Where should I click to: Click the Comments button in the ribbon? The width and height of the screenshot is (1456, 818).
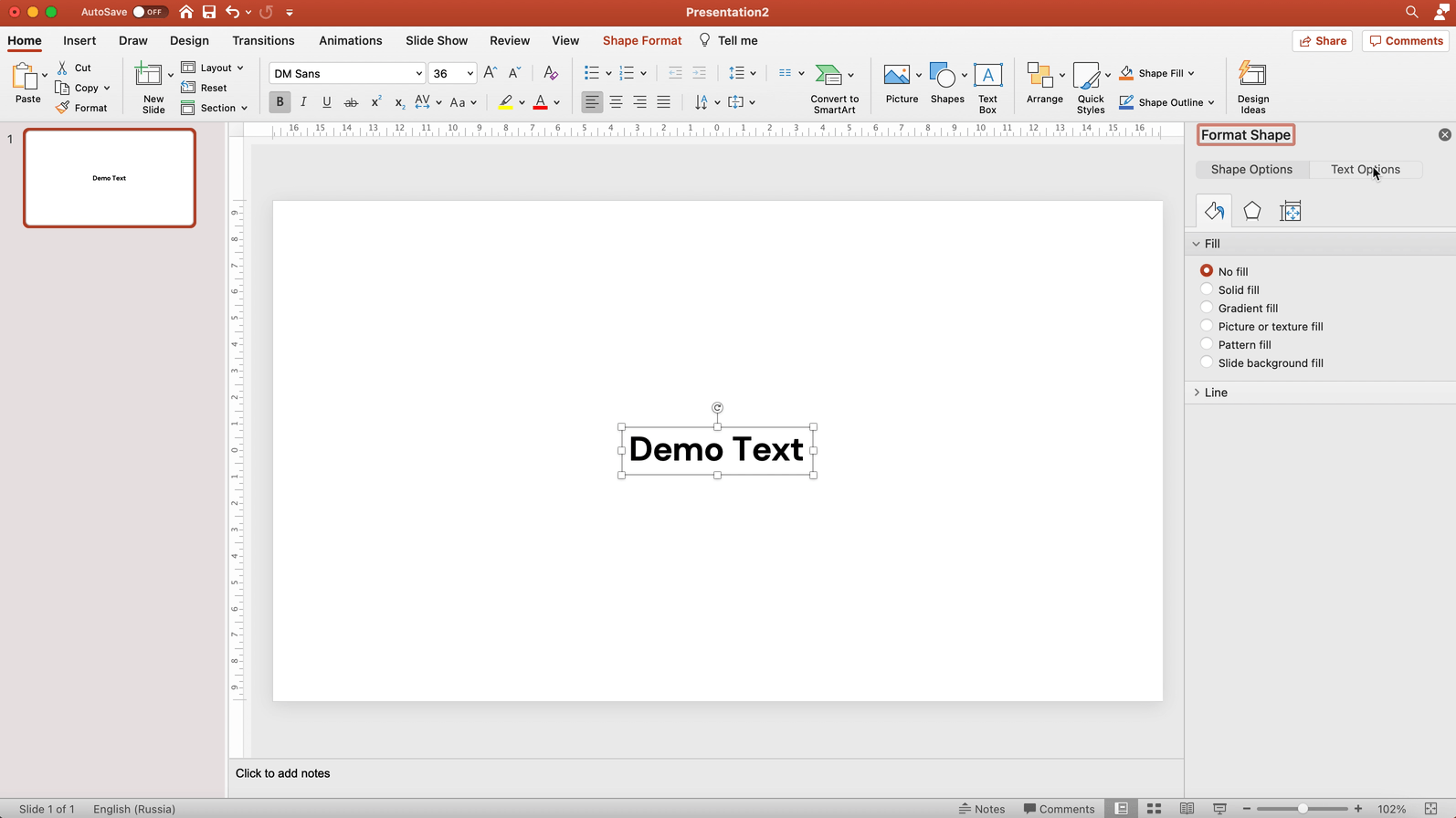(1406, 41)
